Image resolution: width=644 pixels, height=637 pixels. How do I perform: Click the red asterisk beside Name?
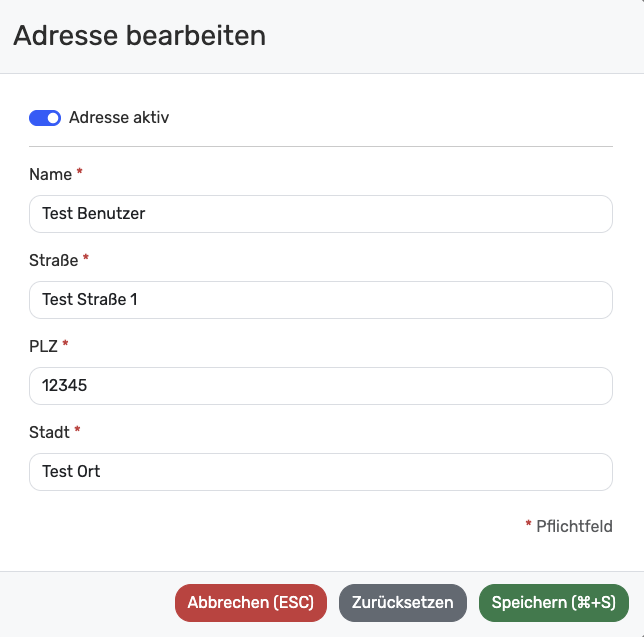tap(80, 173)
